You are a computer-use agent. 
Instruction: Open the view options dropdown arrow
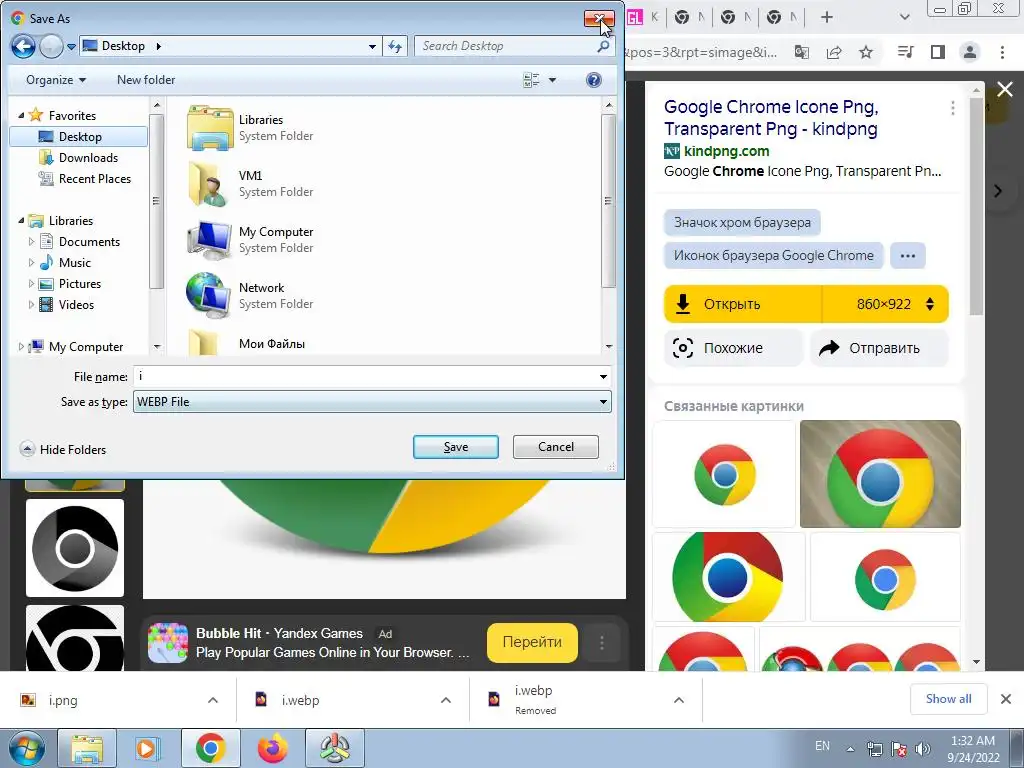point(552,80)
